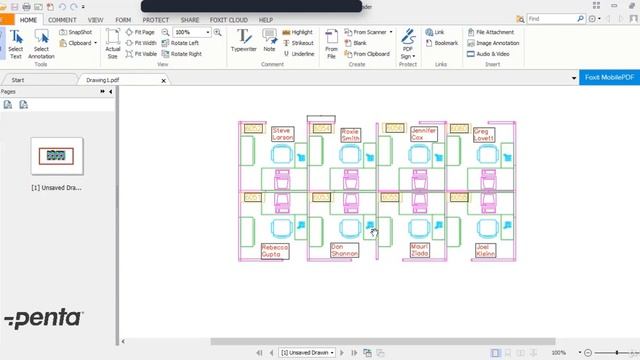Insert Audio & Video
This screenshot has height=360, width=640.
click(488, 54)
